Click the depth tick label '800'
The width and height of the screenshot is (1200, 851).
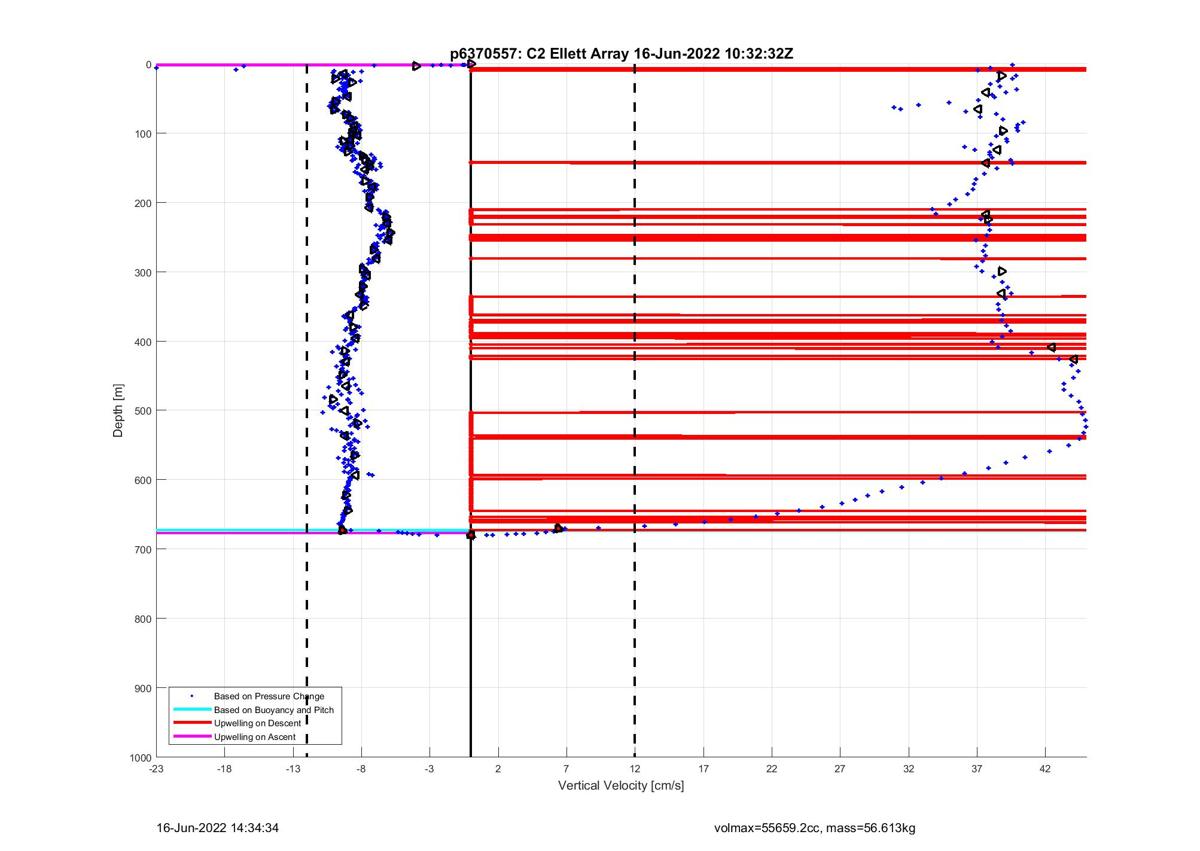[x=142, y=619]
